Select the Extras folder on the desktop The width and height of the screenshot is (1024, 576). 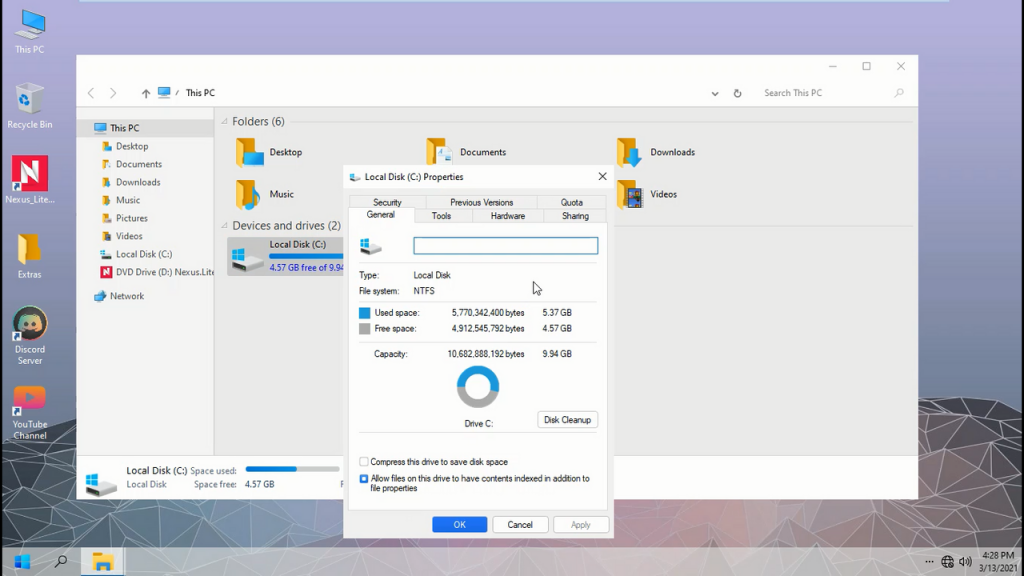tap(29, 255)
